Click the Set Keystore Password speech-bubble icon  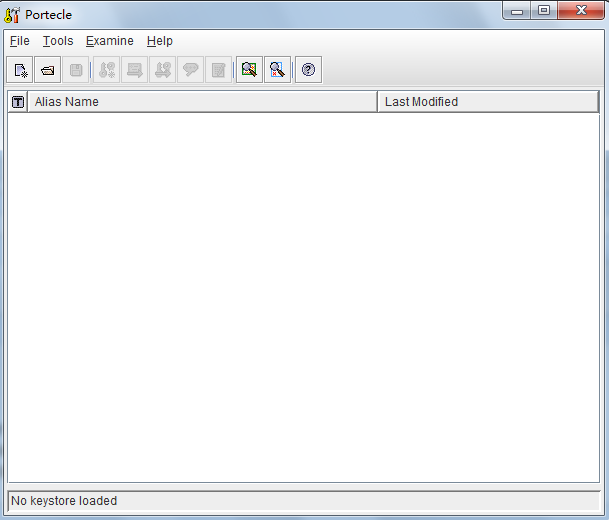point(190,70)
